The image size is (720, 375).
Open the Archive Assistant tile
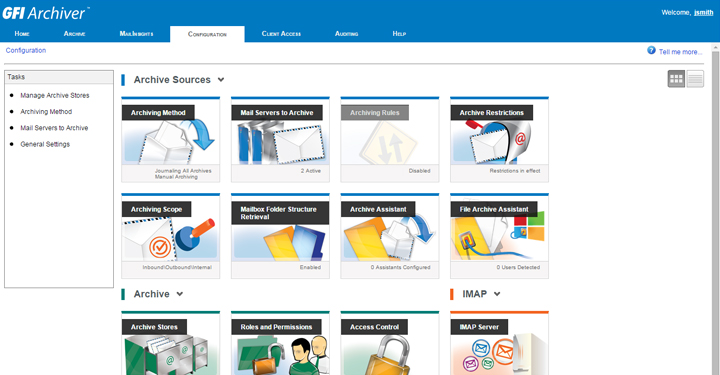tap(390, 236)
